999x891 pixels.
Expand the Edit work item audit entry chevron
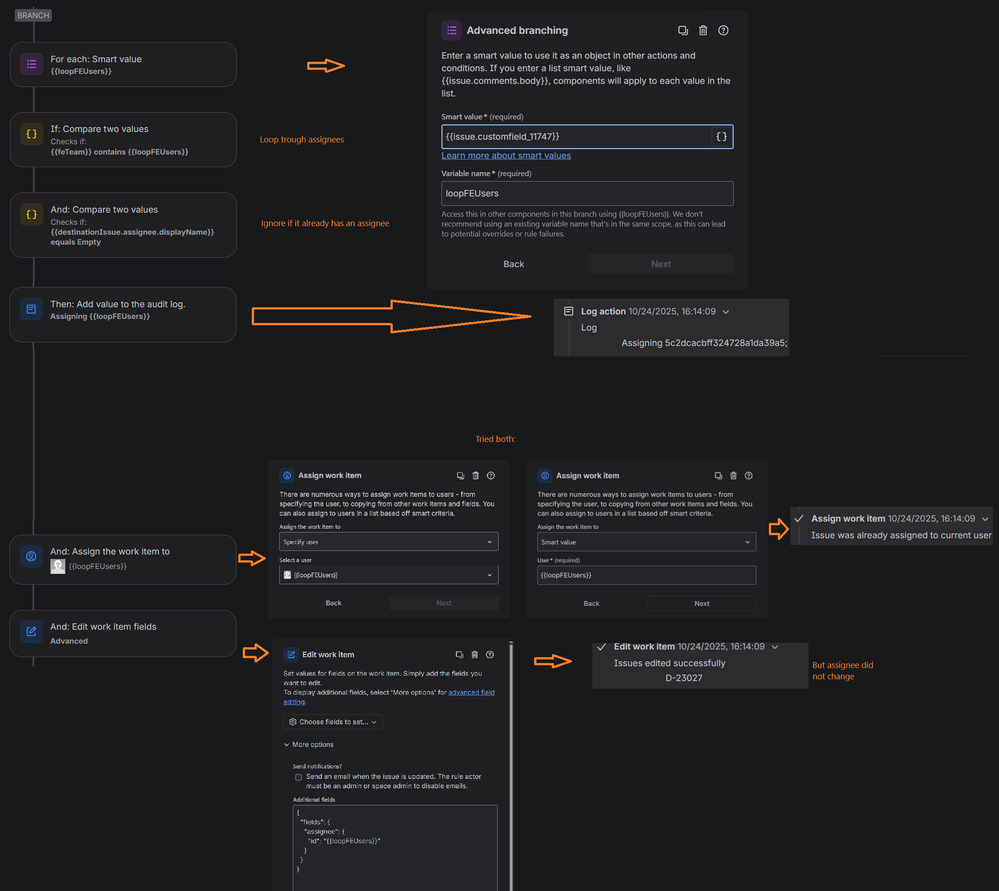pyautogui.click(x=775, y=647)
